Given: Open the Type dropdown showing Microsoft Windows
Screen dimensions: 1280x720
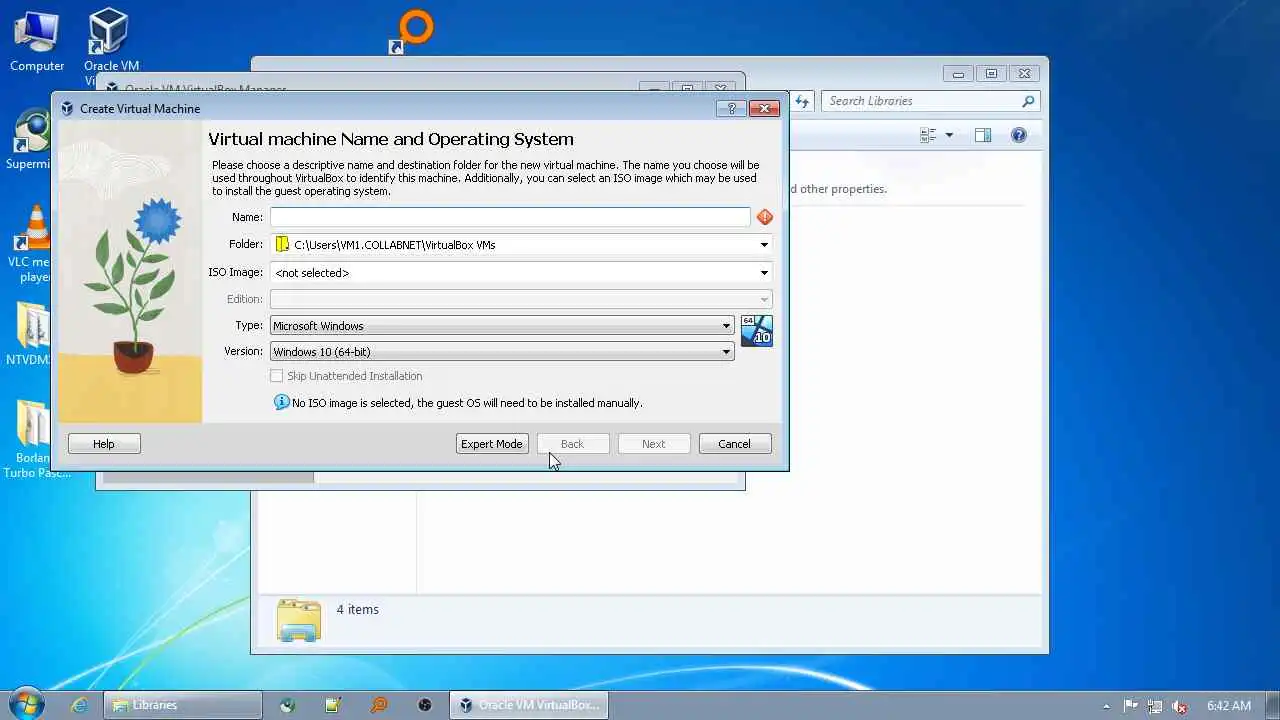Looking at the screenshot, I should [502, 326].
